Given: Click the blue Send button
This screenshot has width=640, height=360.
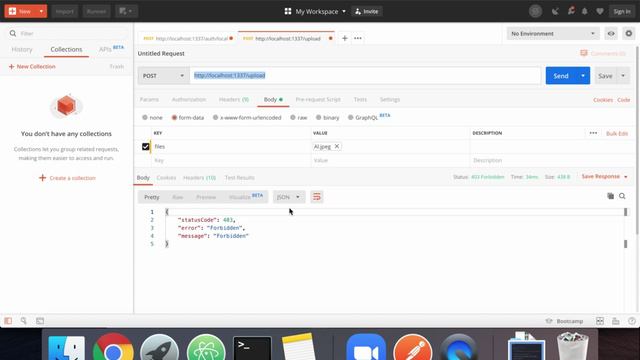Looking at the screenshot, I should (561, 76).
